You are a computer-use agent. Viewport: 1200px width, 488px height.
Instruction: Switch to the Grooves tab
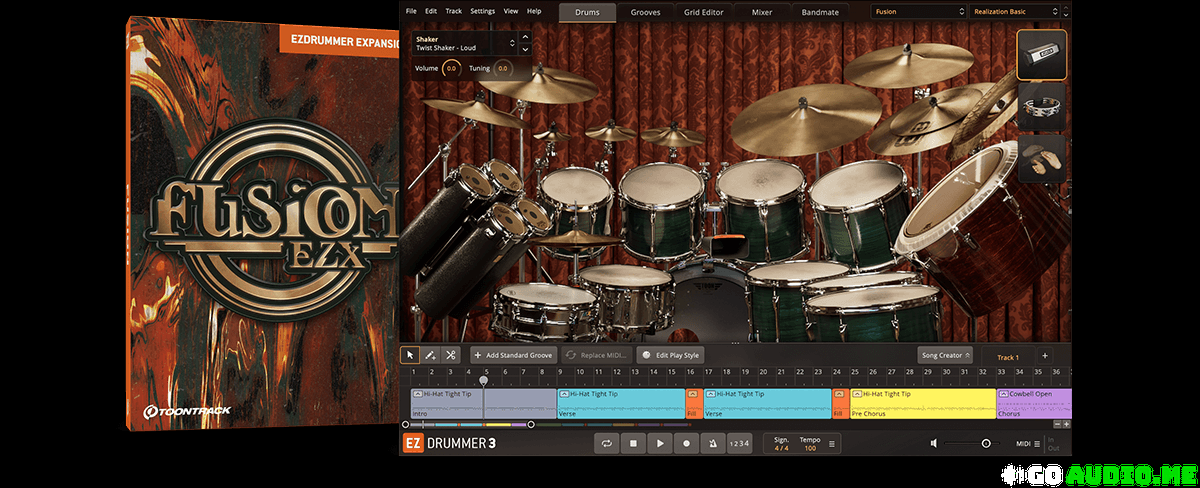pos(645,12)
